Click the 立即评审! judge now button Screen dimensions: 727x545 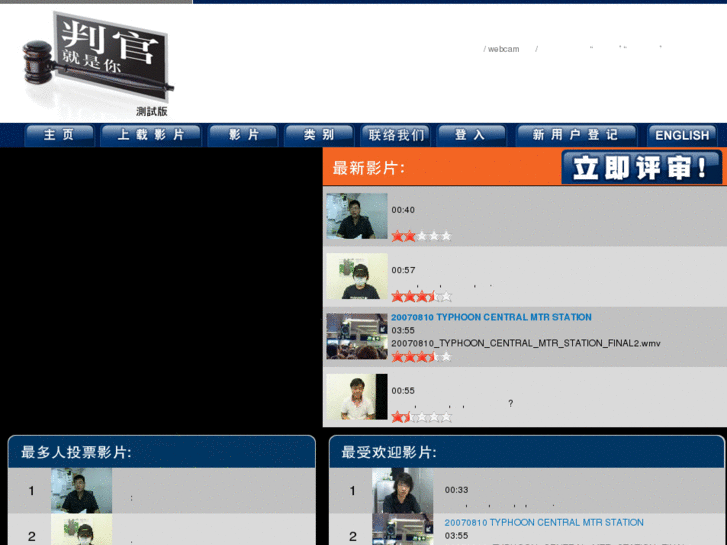point(641,167)
